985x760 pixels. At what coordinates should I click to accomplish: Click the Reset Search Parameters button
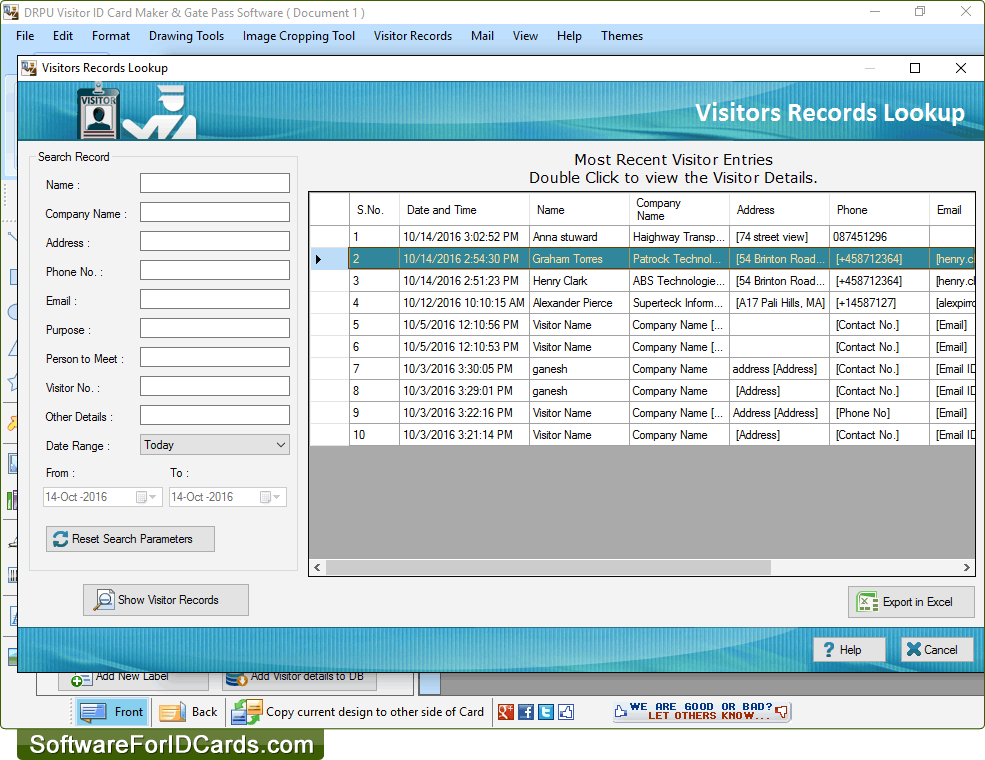coord(130,539)
